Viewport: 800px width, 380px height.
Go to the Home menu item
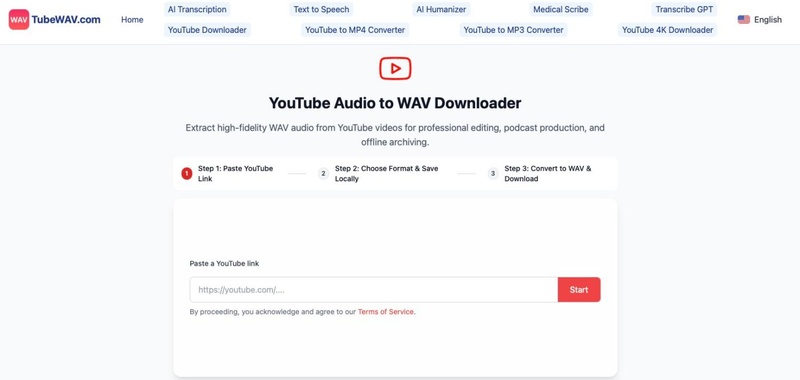132,20
